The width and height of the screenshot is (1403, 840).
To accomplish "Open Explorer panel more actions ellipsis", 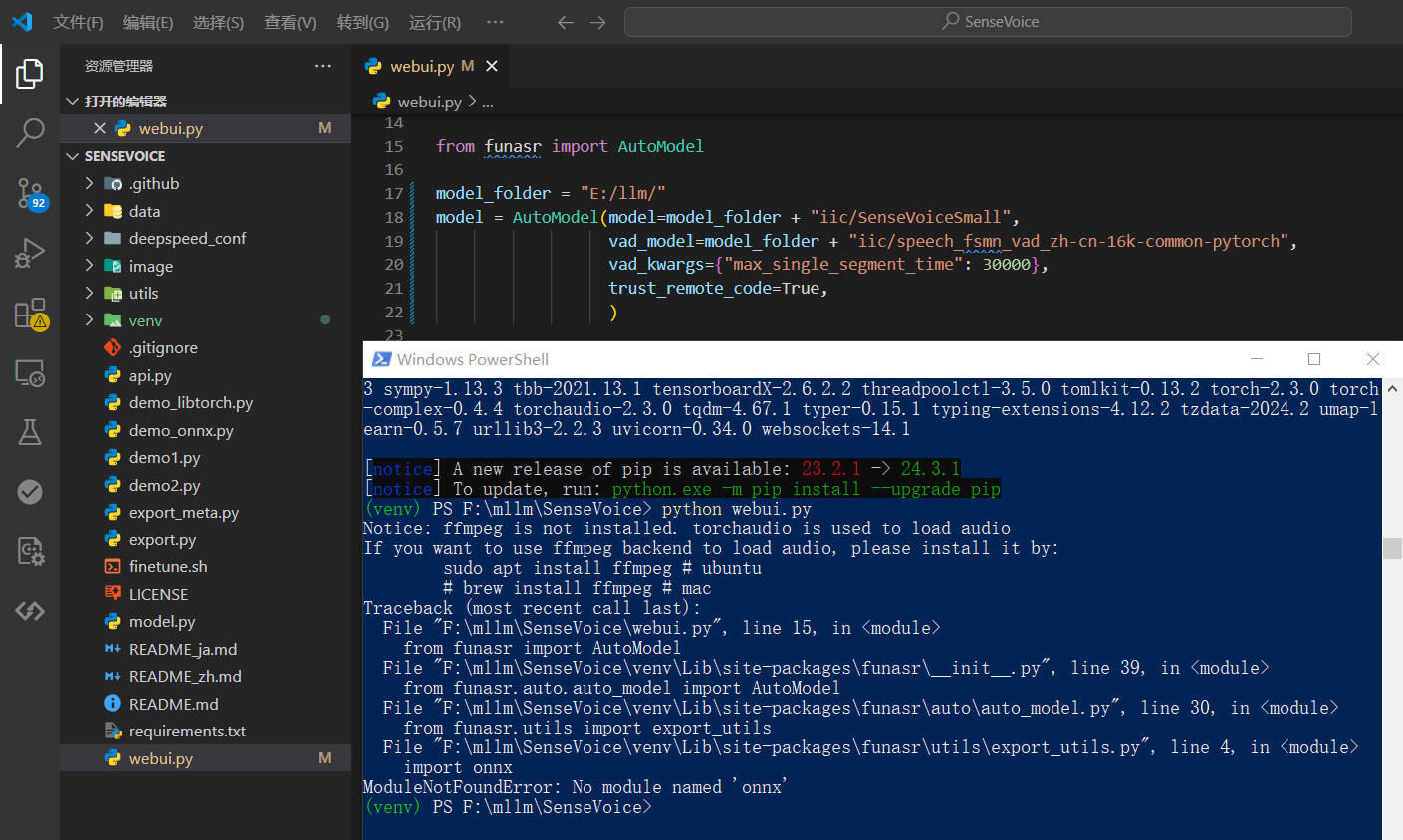I will (323, 66).
